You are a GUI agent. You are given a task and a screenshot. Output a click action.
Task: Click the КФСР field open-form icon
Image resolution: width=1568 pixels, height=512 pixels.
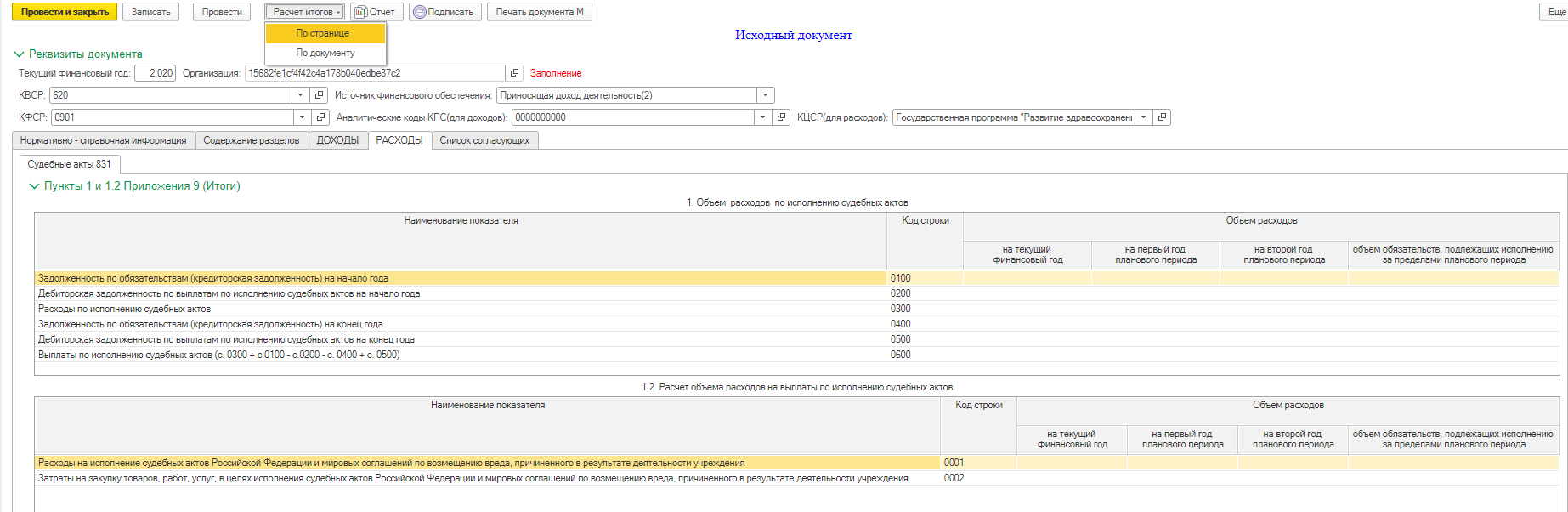pos(320,117)
